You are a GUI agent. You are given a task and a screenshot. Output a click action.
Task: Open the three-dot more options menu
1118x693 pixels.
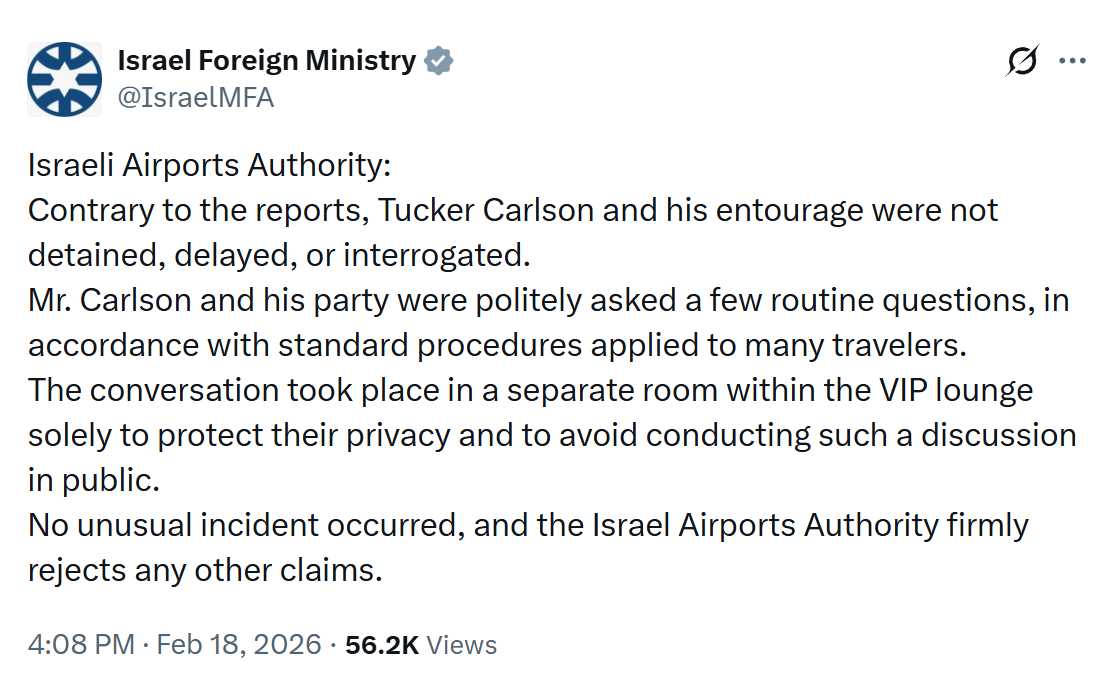1072,61
